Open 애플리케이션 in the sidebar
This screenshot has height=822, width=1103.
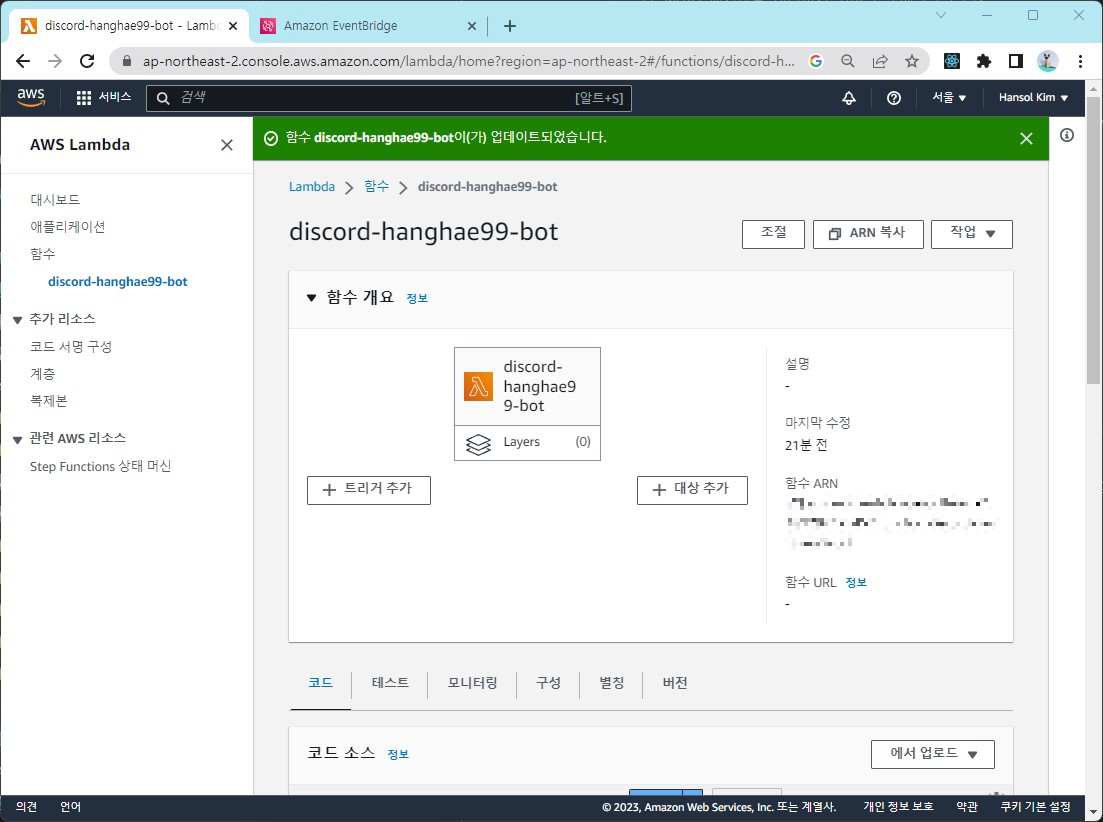coord(68,227)
